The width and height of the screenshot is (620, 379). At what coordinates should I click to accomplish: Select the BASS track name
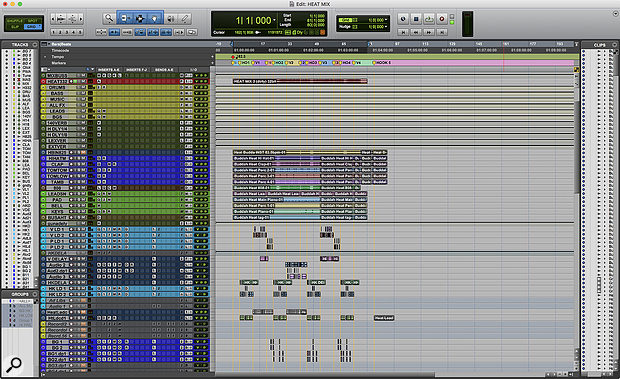tap(57, 93)
